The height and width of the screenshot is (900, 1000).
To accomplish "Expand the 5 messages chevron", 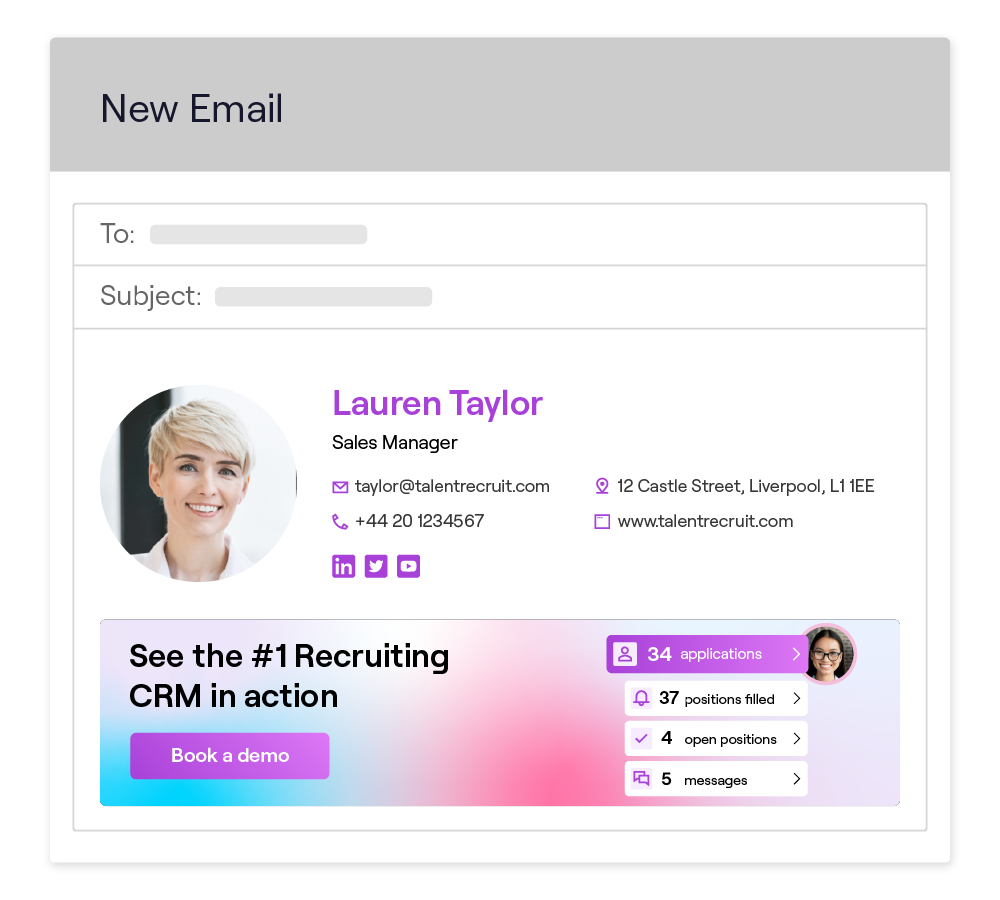I will click(x=797, y=779).
